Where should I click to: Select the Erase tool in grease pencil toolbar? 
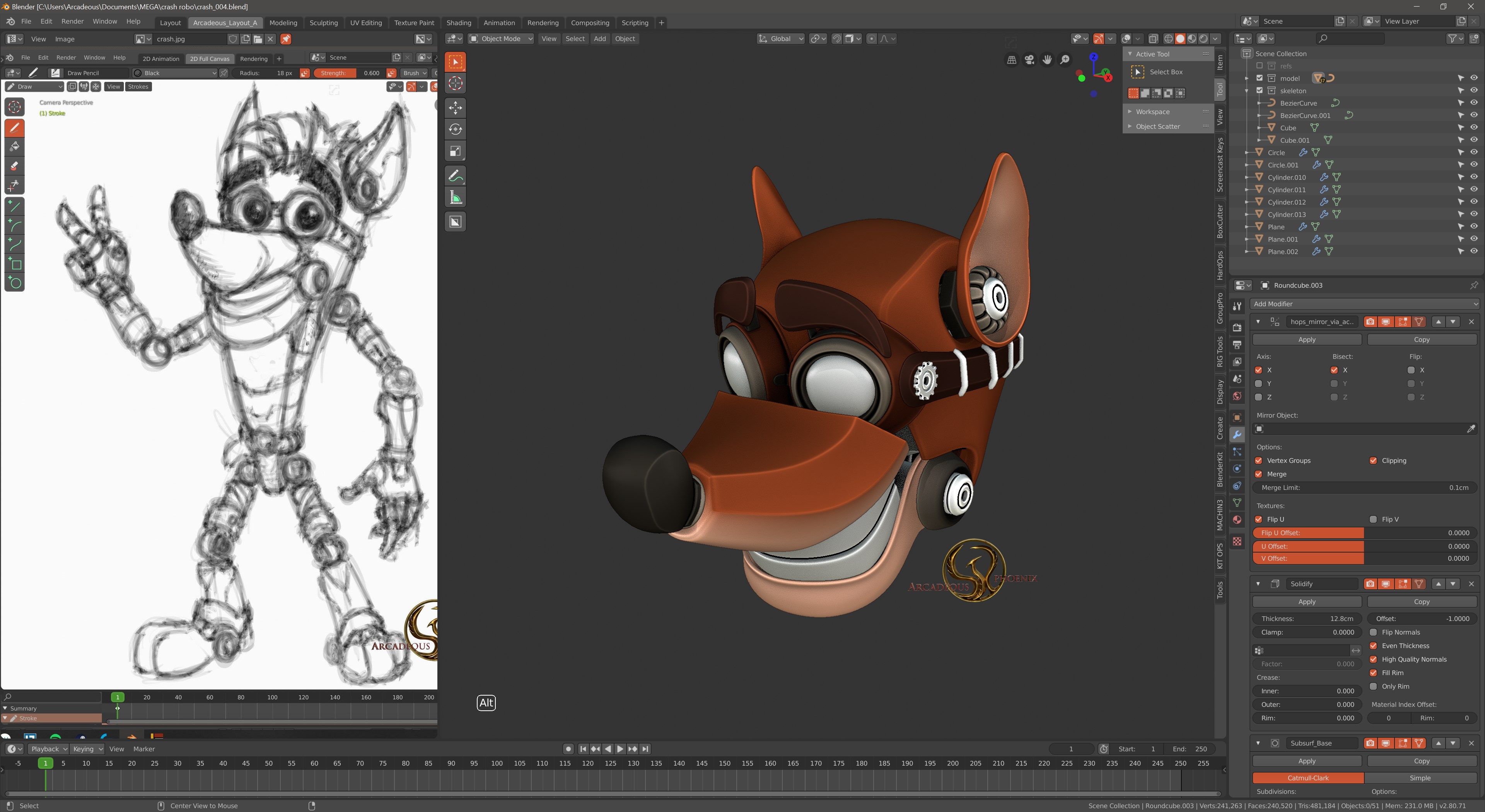click(x=14, y=166)
